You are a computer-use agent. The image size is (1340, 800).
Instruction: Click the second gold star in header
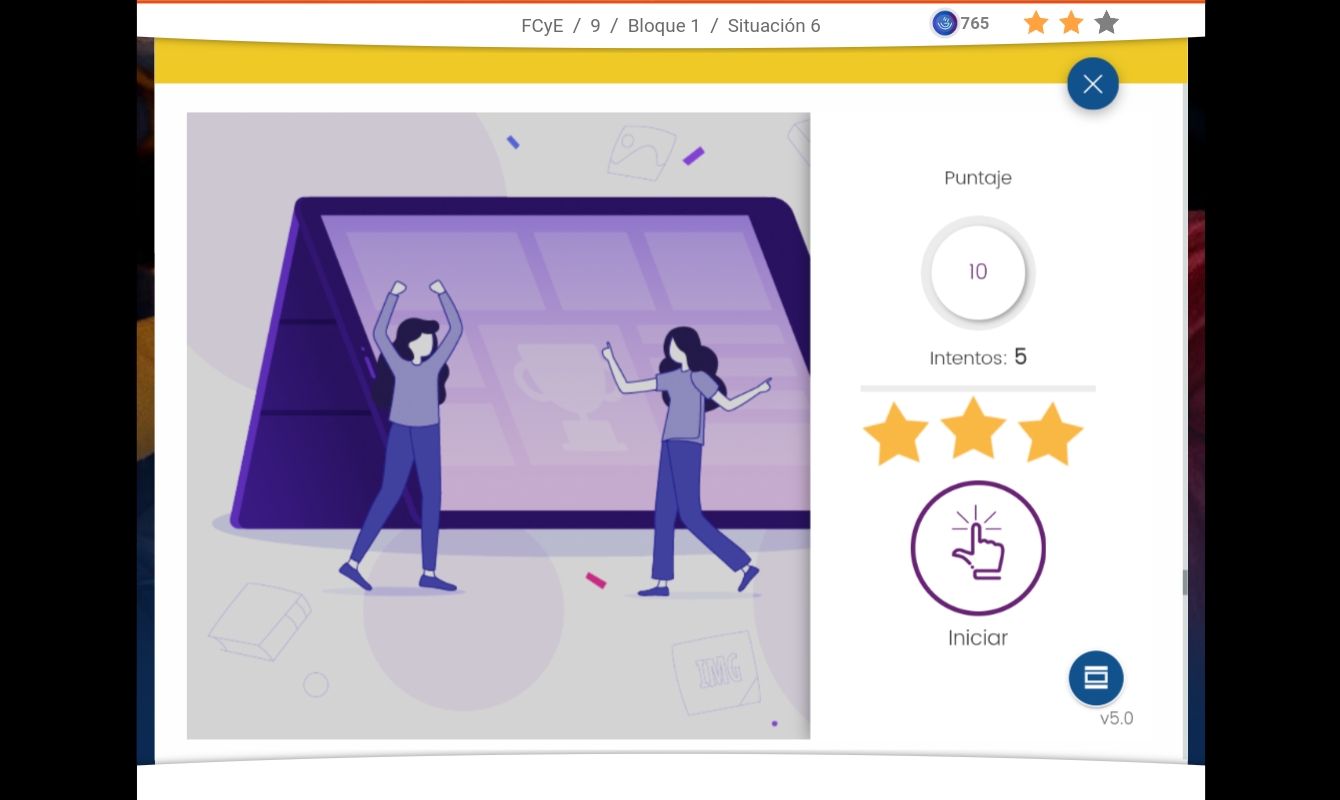click(x=1071, y=23)
